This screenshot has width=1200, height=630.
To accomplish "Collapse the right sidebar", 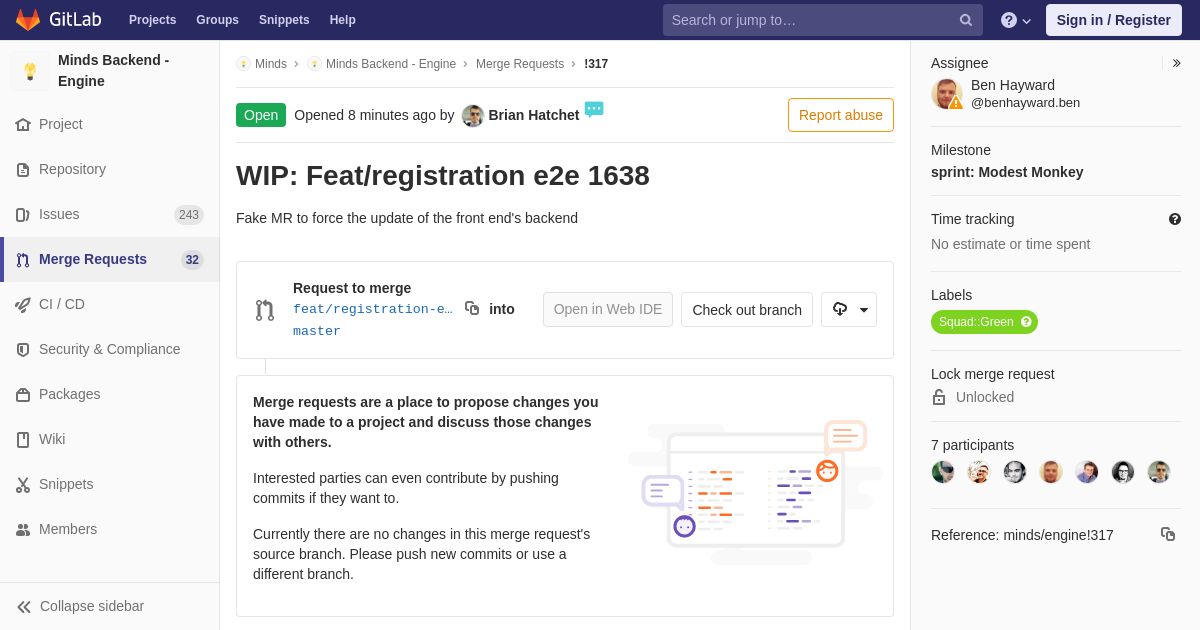I will (1176, 63).
